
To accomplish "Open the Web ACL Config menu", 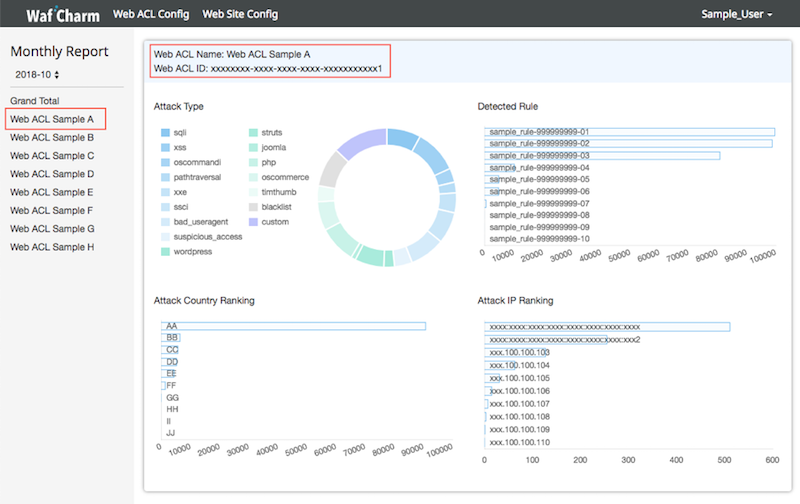I will (x=151, y=15).
